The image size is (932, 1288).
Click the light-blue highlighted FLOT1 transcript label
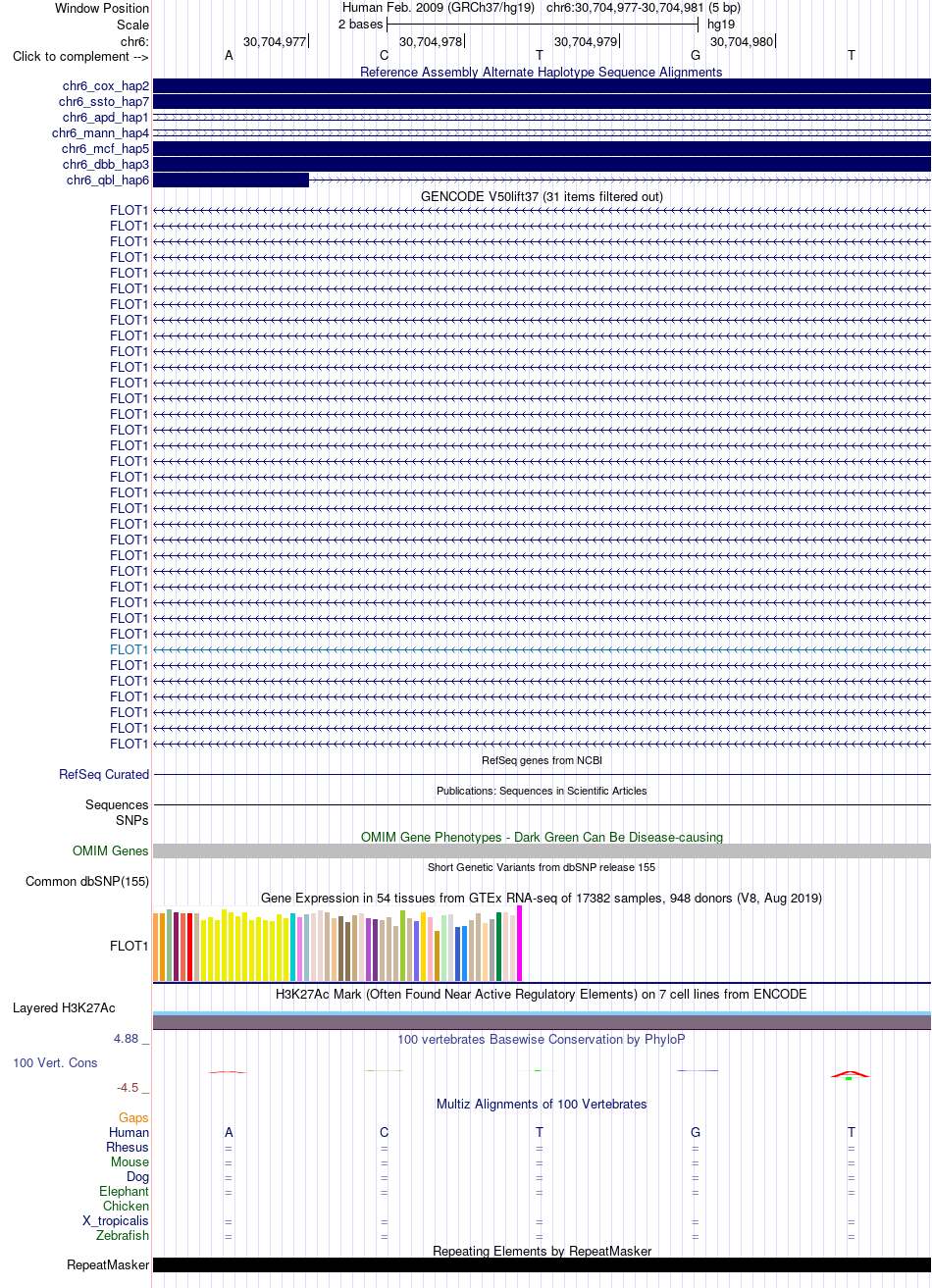click(129, 649)
